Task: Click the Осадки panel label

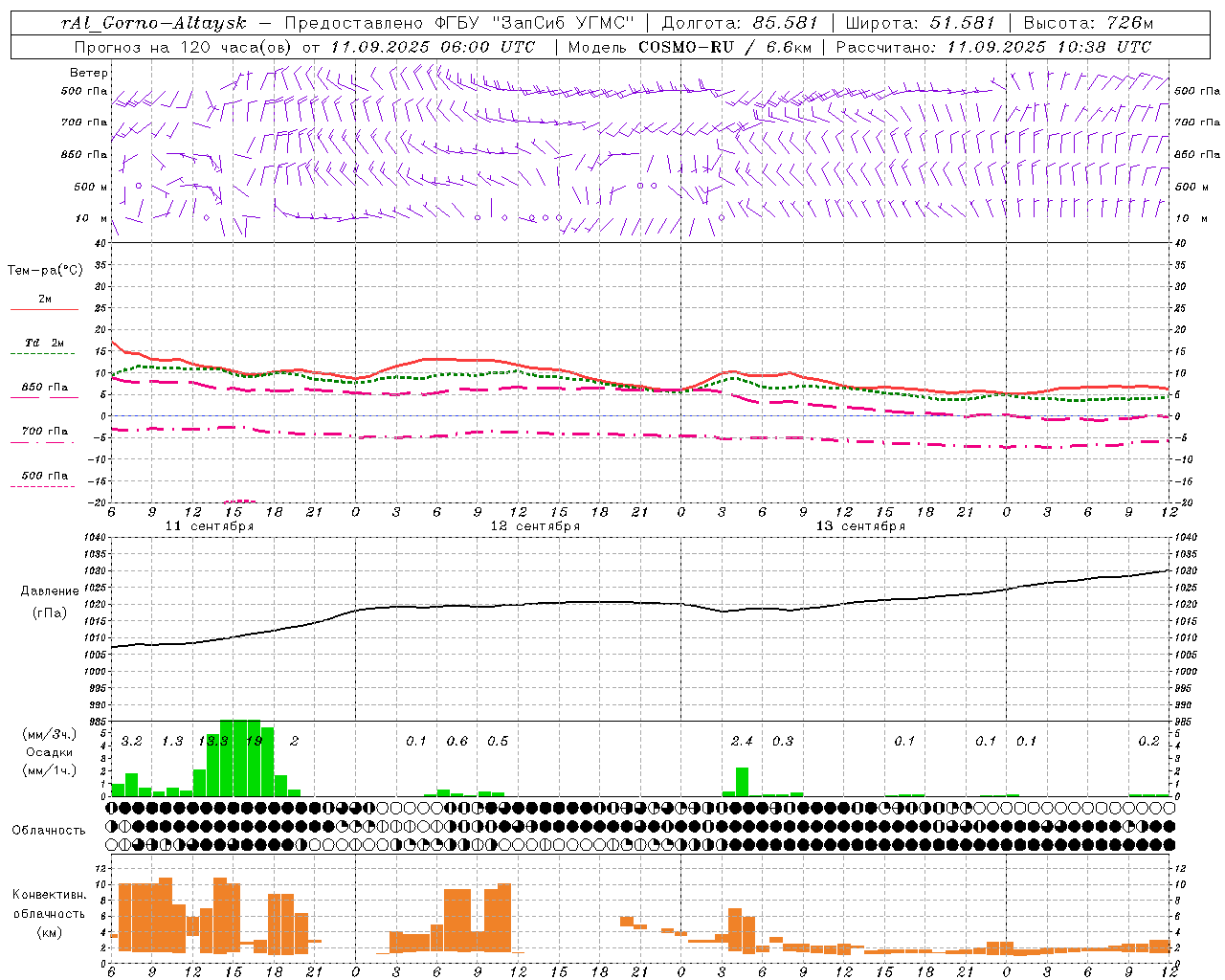Action: (x=49, y=753)
